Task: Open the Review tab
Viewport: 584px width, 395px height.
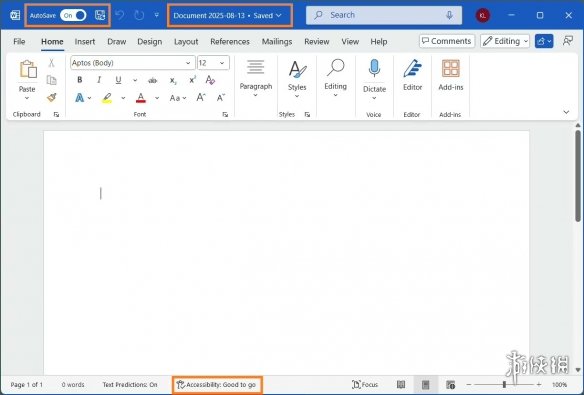Action: click(317, 42)
